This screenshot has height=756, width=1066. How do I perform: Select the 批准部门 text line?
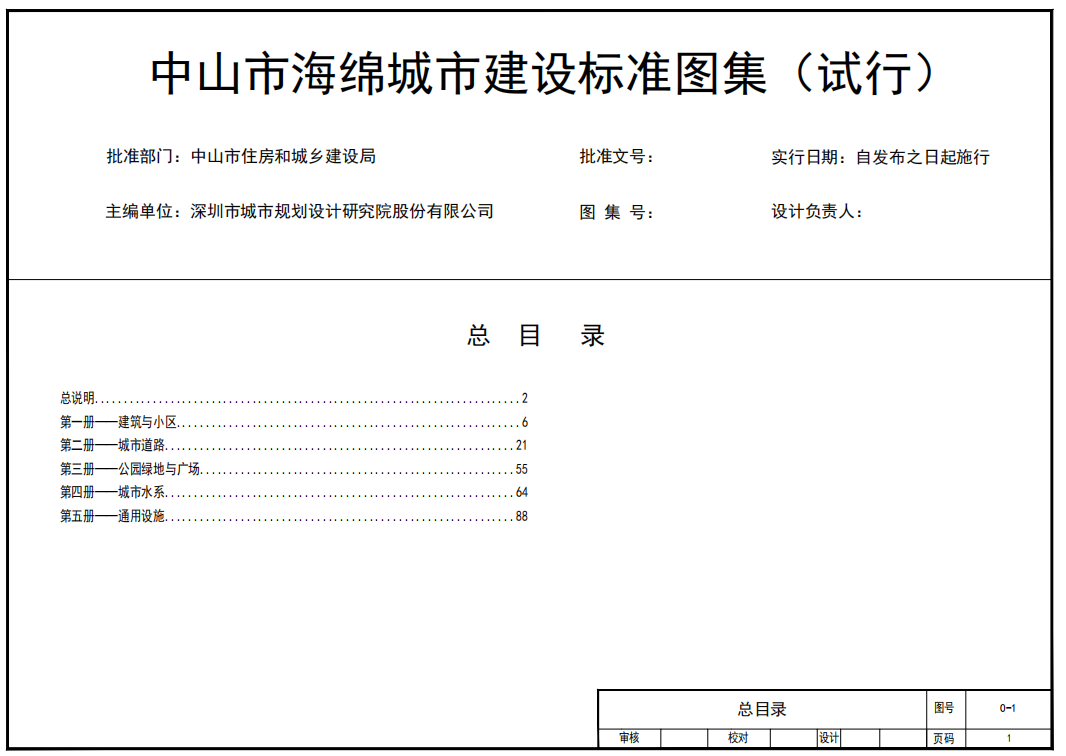(x=240, y=157)
